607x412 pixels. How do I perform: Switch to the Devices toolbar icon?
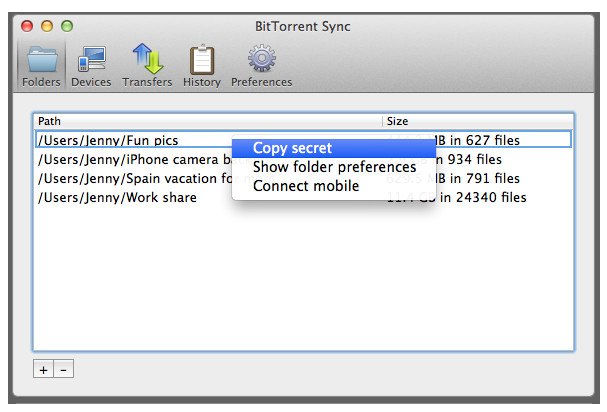(x=91, y=66)
